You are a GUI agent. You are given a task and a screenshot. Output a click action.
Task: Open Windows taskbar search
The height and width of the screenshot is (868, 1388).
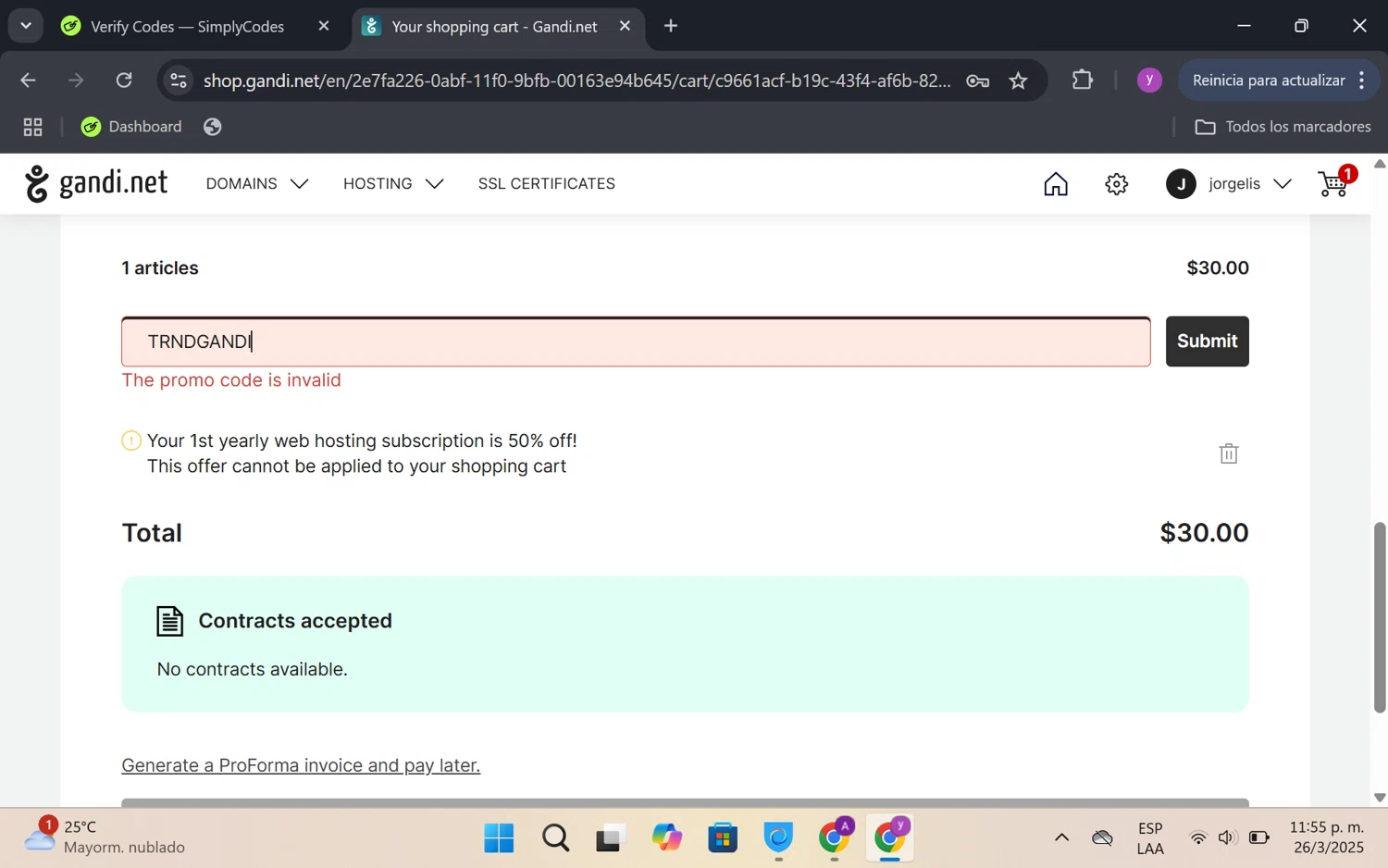[x=555, y=838]
